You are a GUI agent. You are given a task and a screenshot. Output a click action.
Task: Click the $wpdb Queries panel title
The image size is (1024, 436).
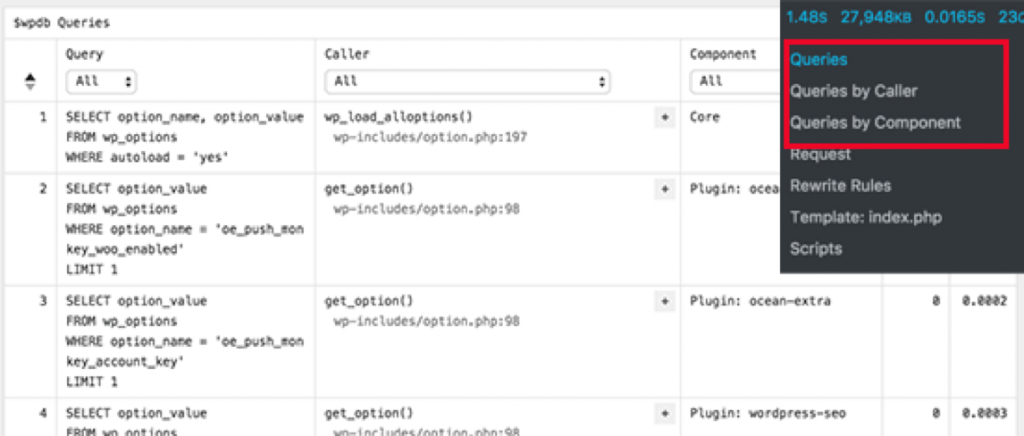click(61, 23)
